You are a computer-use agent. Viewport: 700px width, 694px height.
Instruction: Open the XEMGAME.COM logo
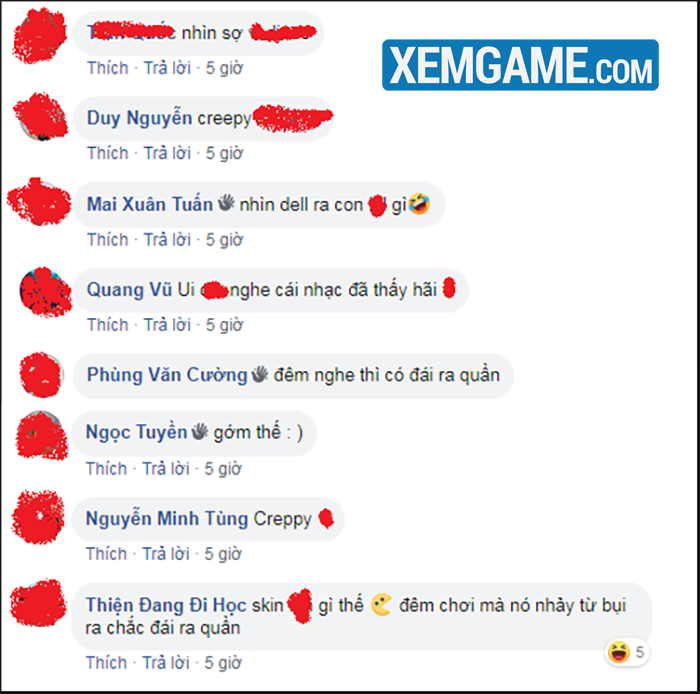(x=520, y=65)
